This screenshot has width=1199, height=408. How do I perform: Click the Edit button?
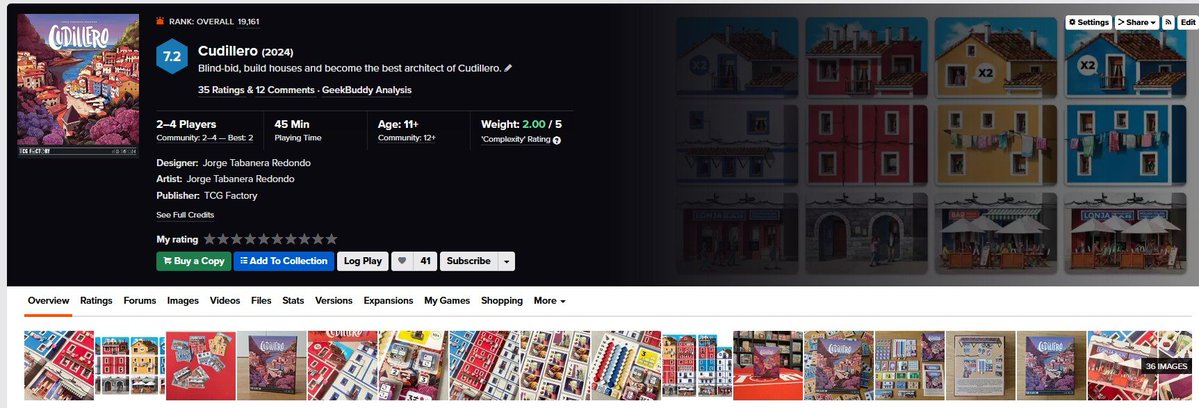[1188, 22]
